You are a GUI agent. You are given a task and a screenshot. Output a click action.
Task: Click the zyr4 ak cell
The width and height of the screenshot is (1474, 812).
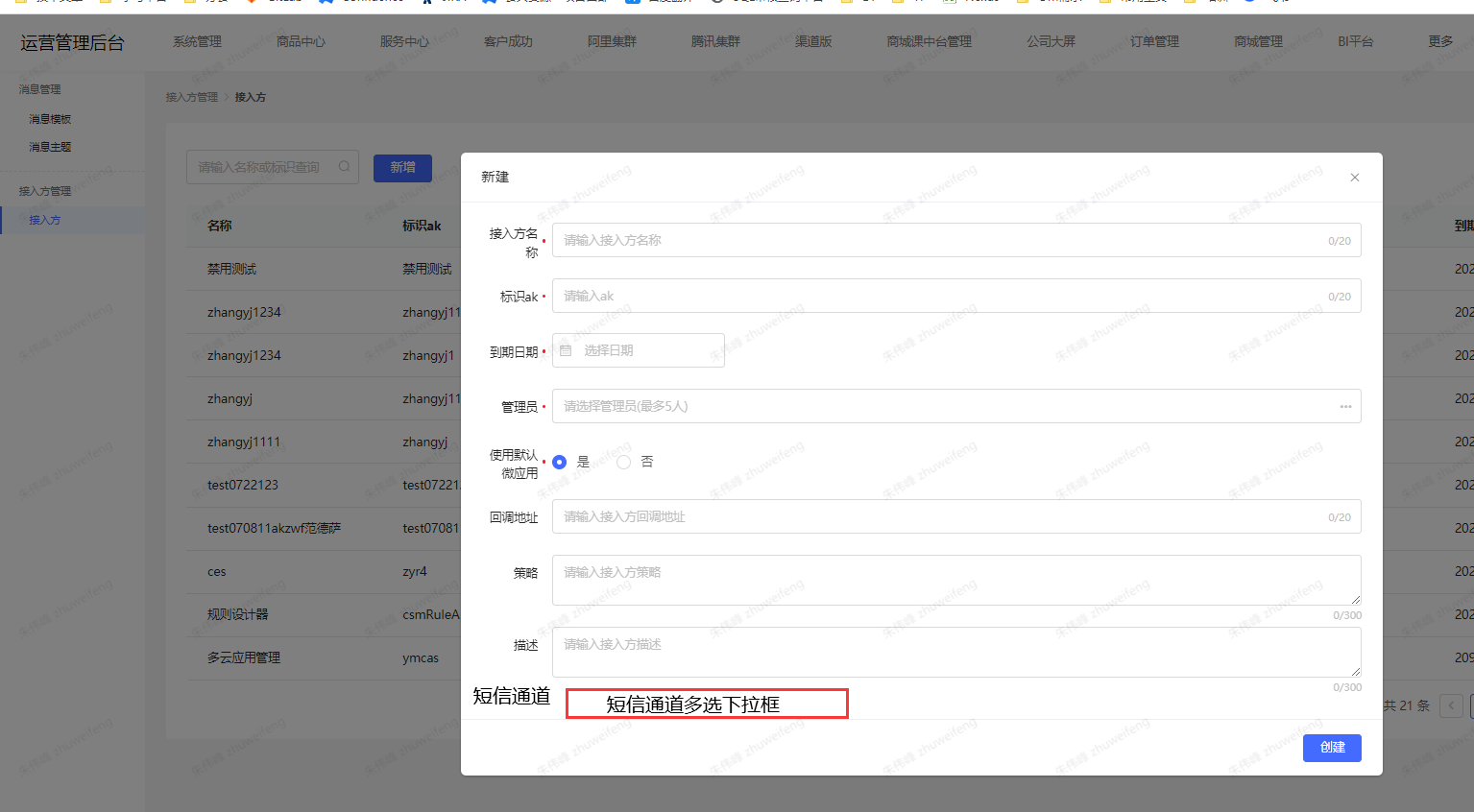pyautogui.click(x=414, y=571)
